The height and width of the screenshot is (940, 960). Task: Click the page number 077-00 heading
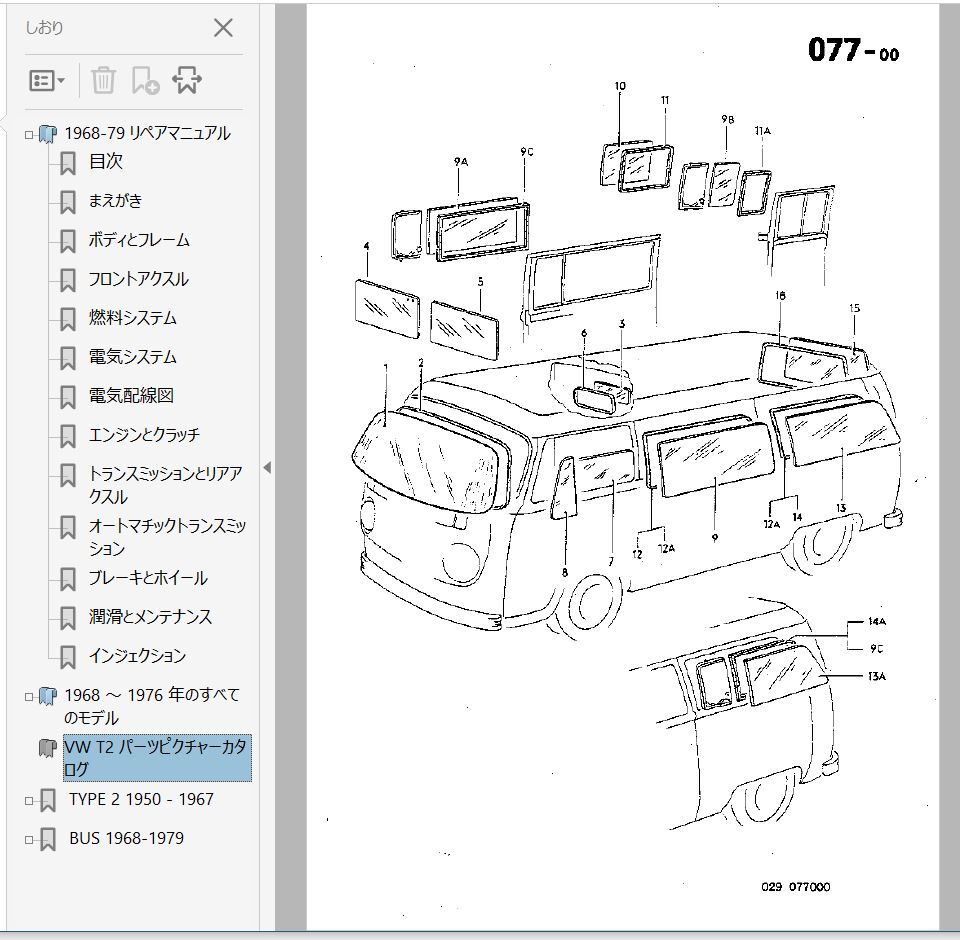click(x=853, y=50)
